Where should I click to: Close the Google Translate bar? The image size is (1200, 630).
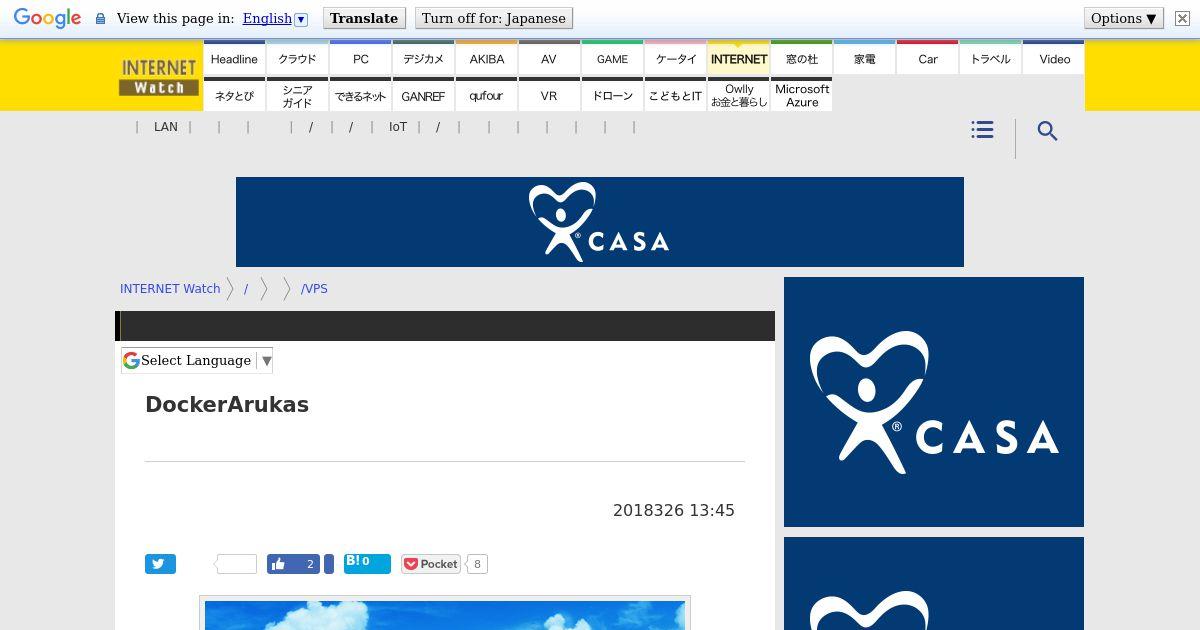coord(1182,18)
